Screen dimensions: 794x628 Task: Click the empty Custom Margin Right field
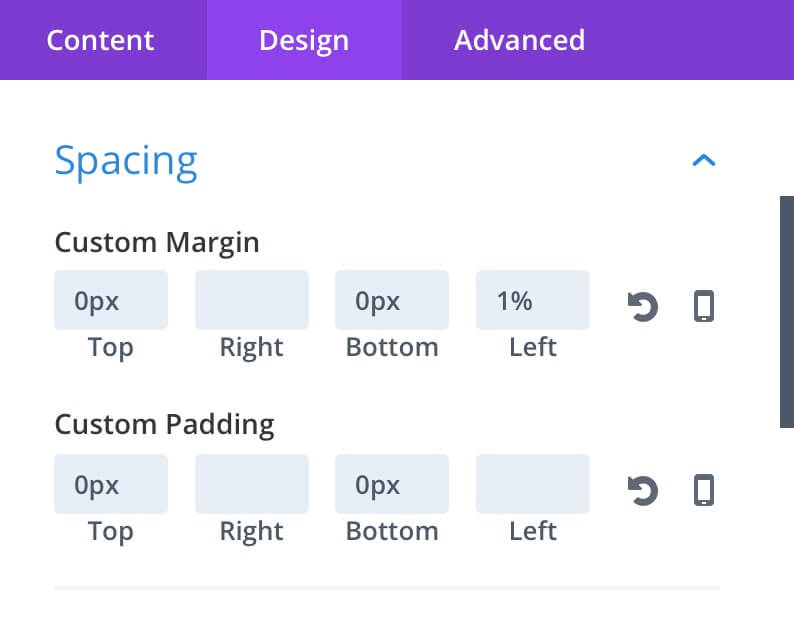click(252, 300)
